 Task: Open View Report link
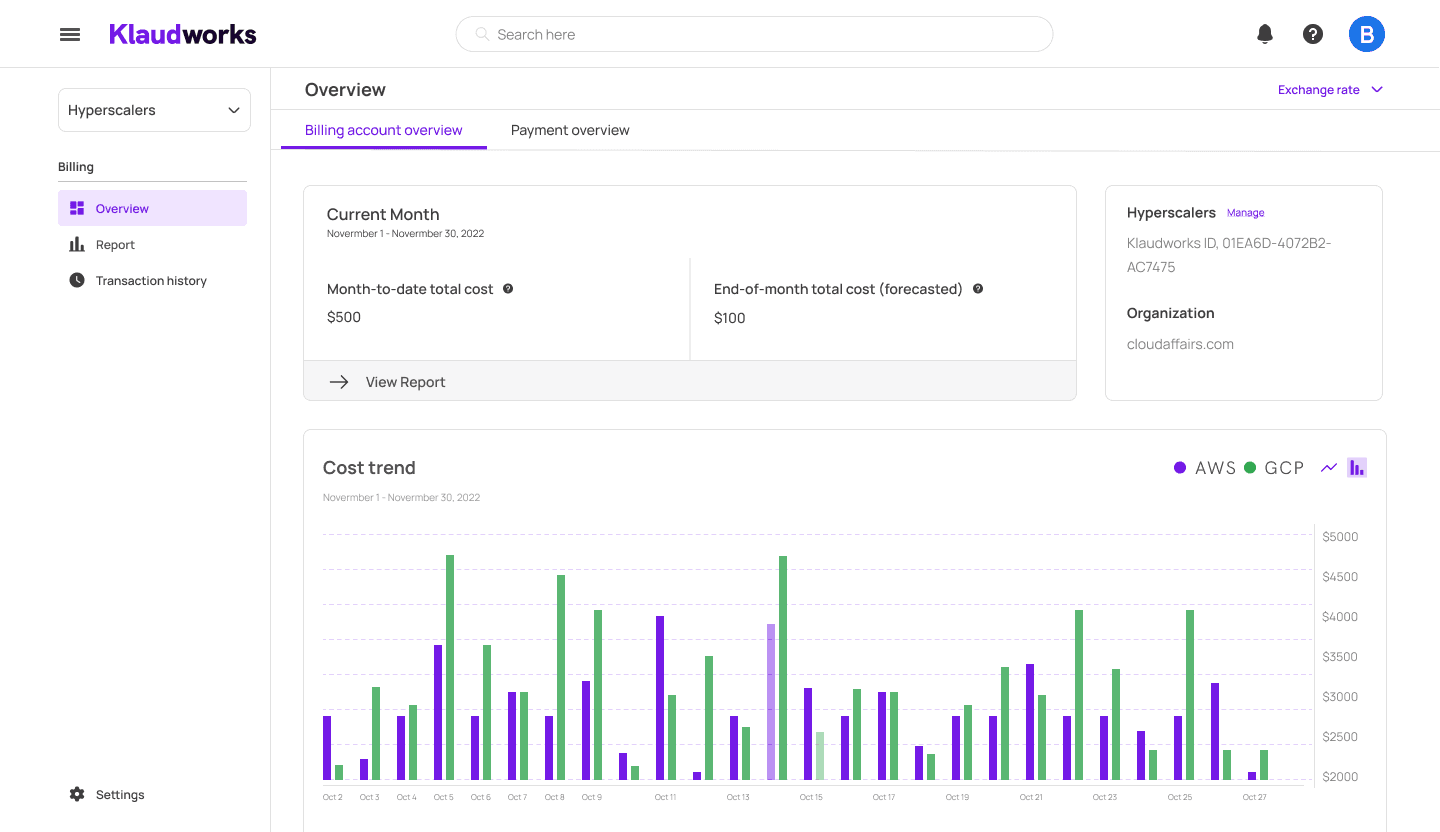click(x=388, y=382)
